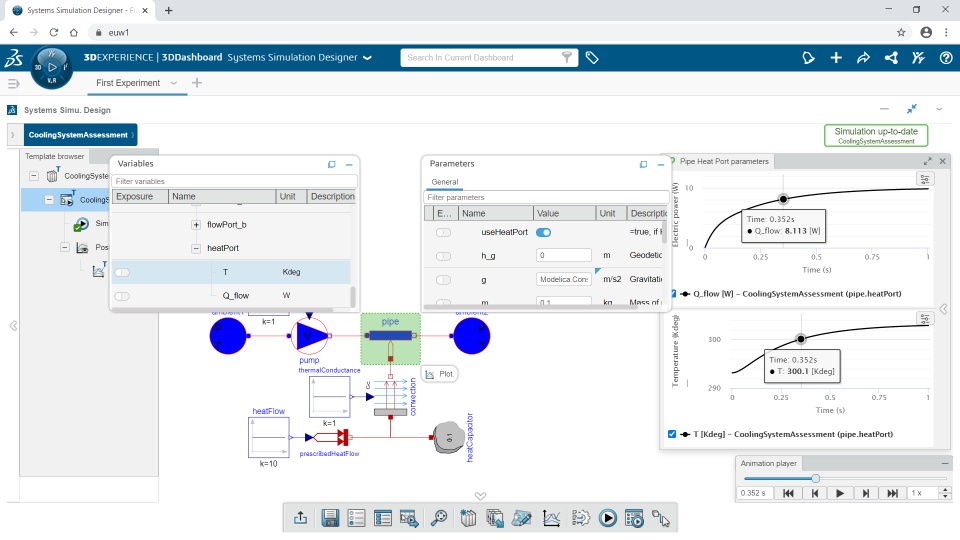Viewport: 960px width, 540px height.
Task: Jump animation to end
Action: coord(892,493)
